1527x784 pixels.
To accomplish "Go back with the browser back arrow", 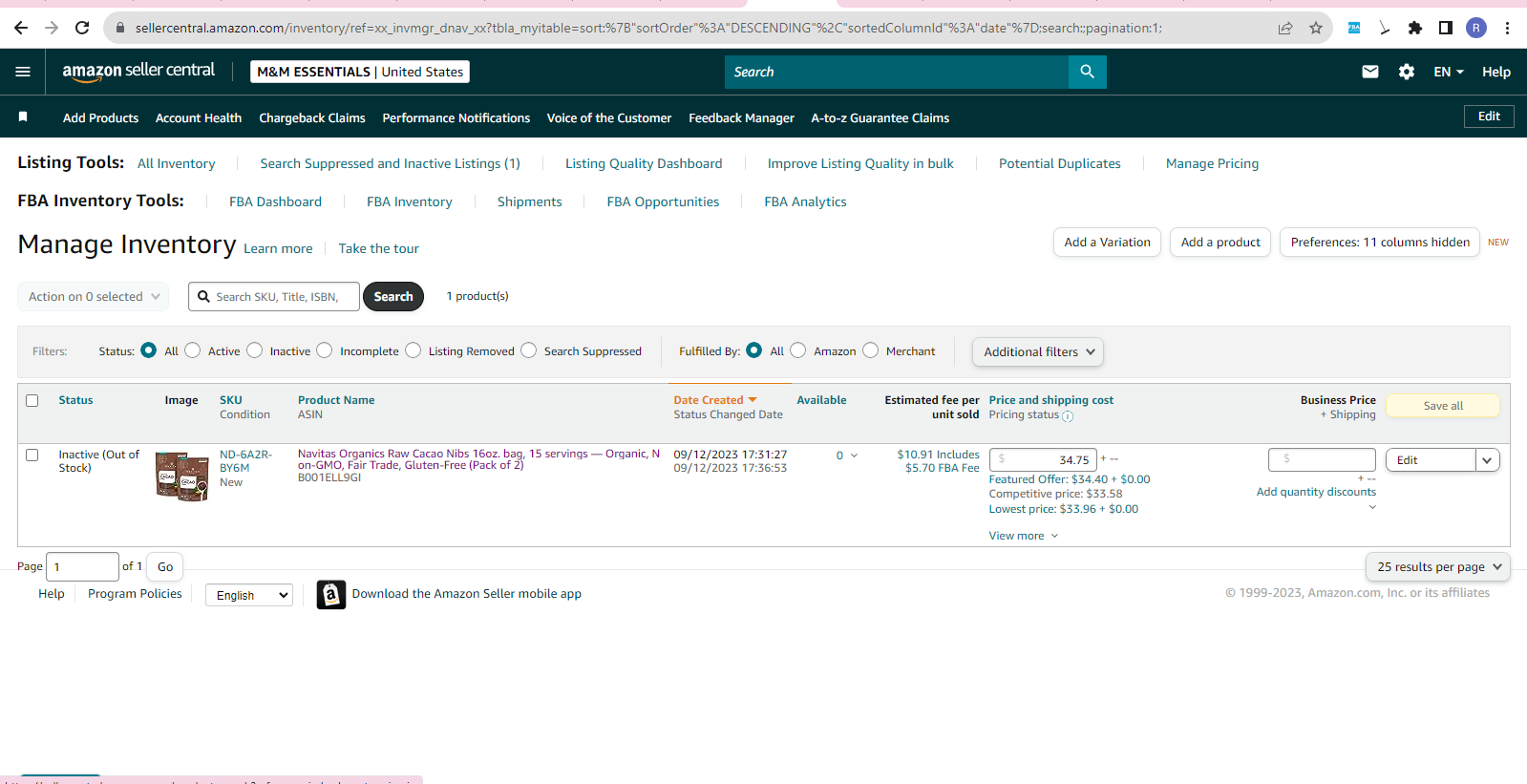I will coord(21,28).
